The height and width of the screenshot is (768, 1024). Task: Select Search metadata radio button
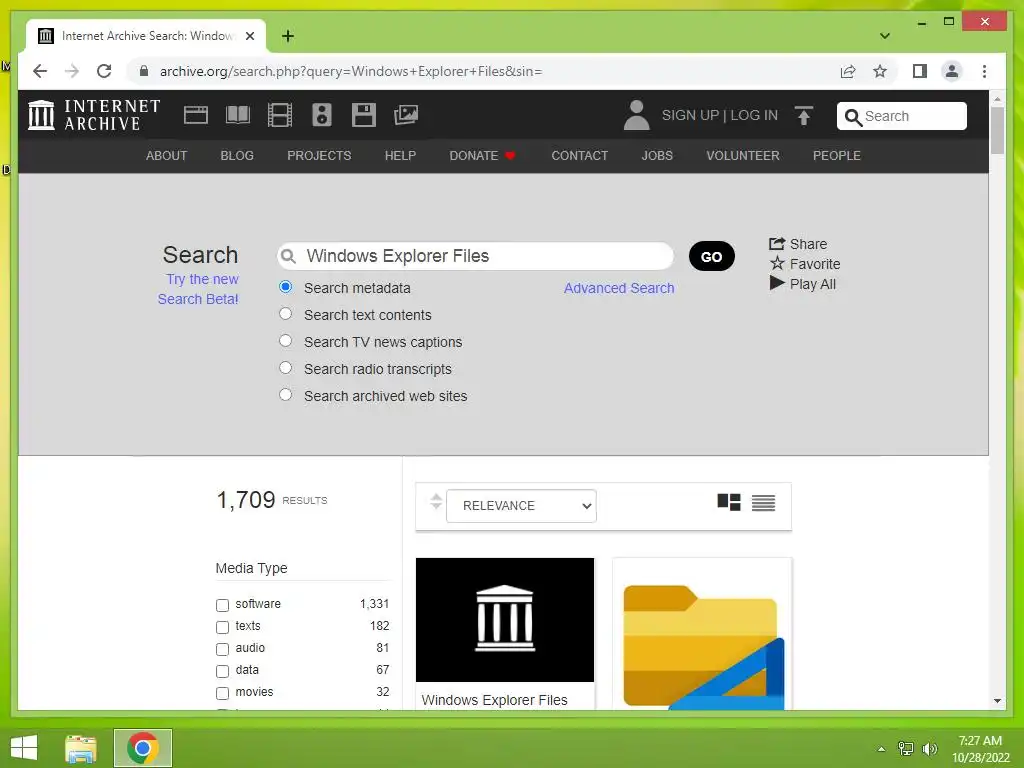pos(285,287)
